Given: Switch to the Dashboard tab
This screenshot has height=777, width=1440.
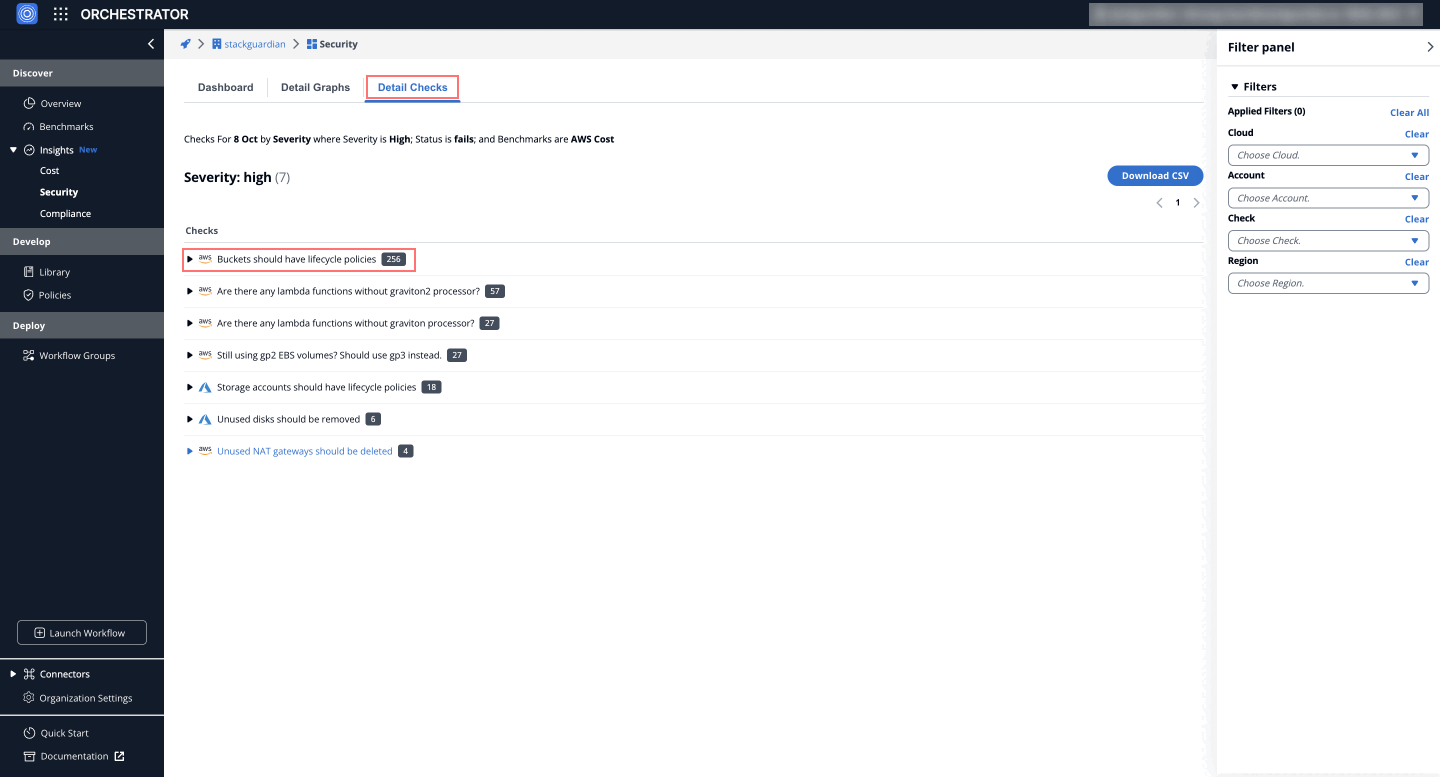Looking at the screenshot, I should pos(225,87).
